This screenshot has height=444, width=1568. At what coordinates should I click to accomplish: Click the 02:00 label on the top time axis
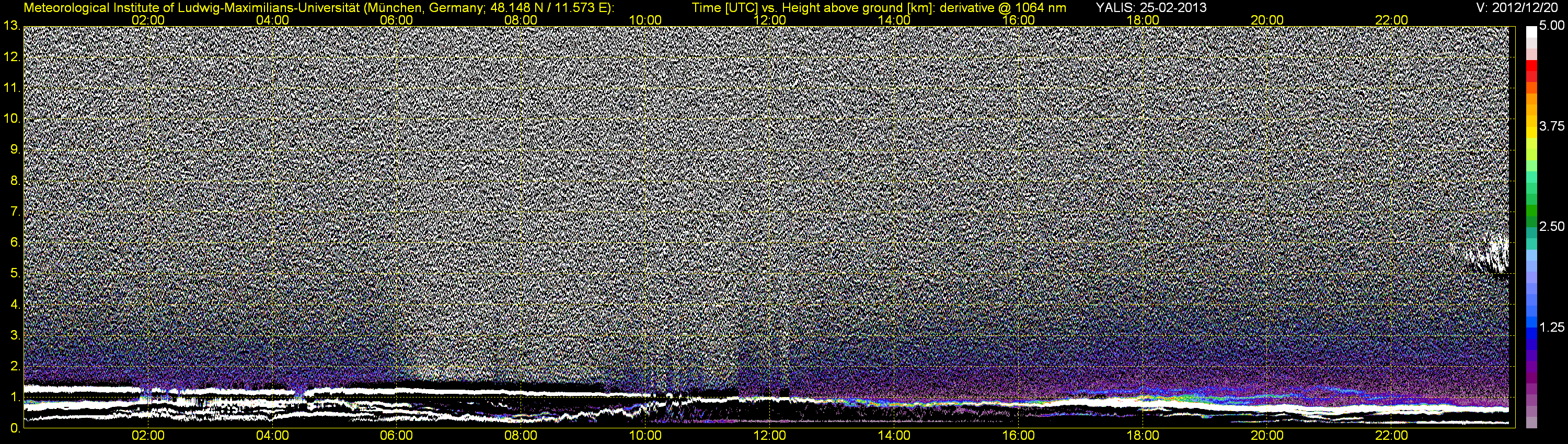[148, 20]
